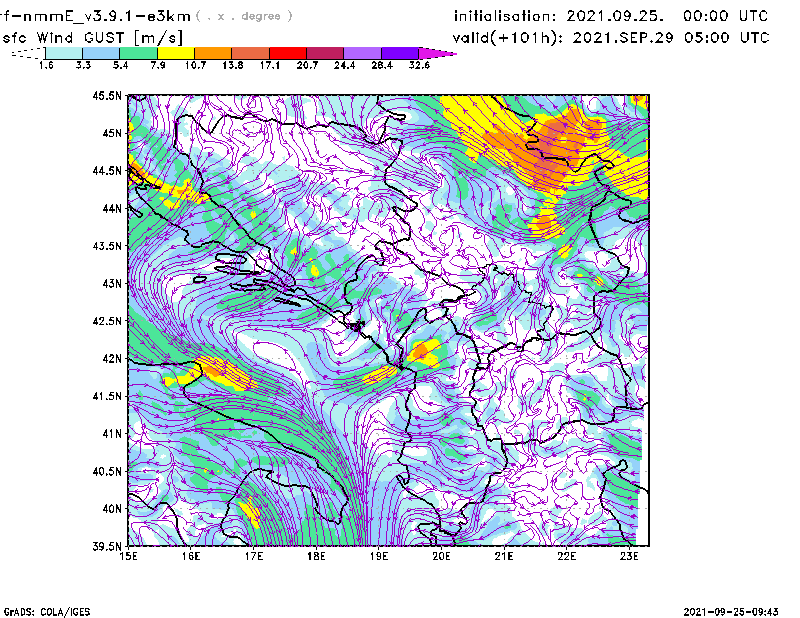Image resolution: width=800 pixels, height=618 pixels.
Task: Click the '41.5N' latitude label
Action: [x=108, y=396]
